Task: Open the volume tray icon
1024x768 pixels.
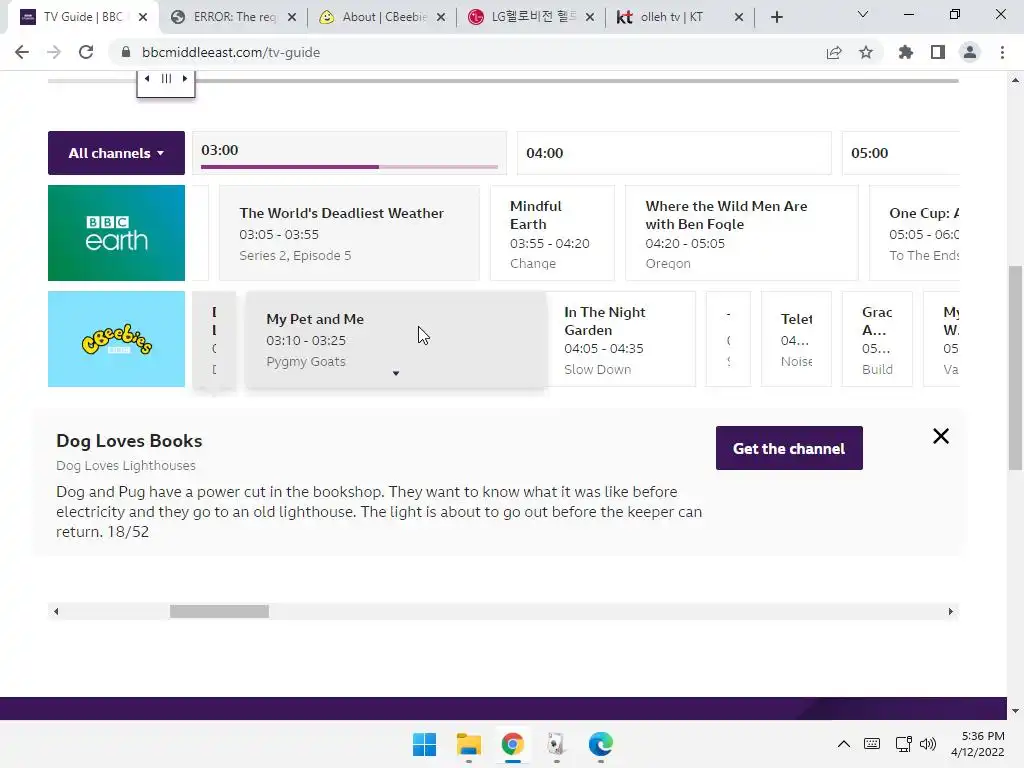Action: pos(927,744)
